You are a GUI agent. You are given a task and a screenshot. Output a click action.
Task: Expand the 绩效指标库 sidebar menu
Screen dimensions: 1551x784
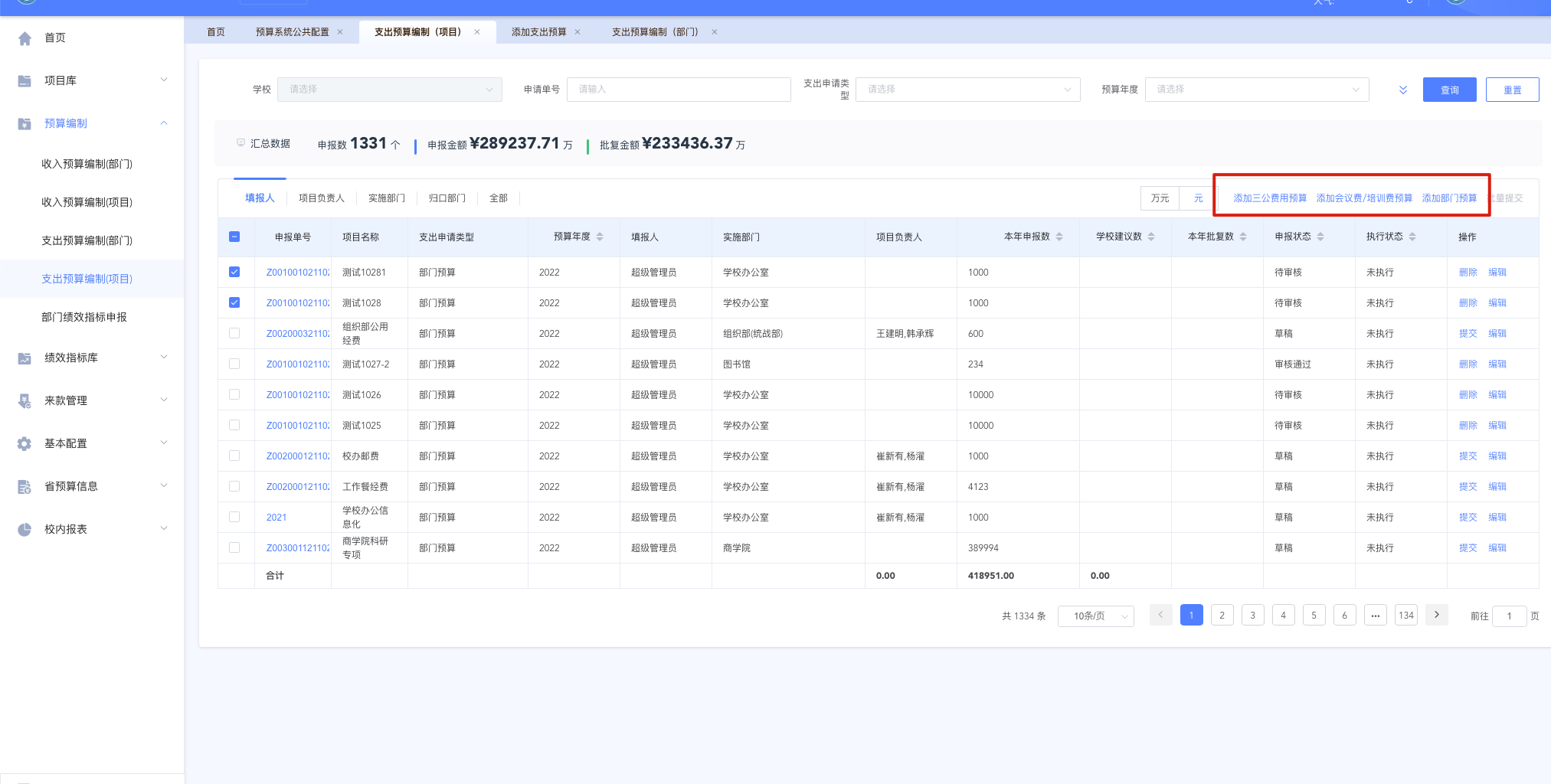point(164,358)
